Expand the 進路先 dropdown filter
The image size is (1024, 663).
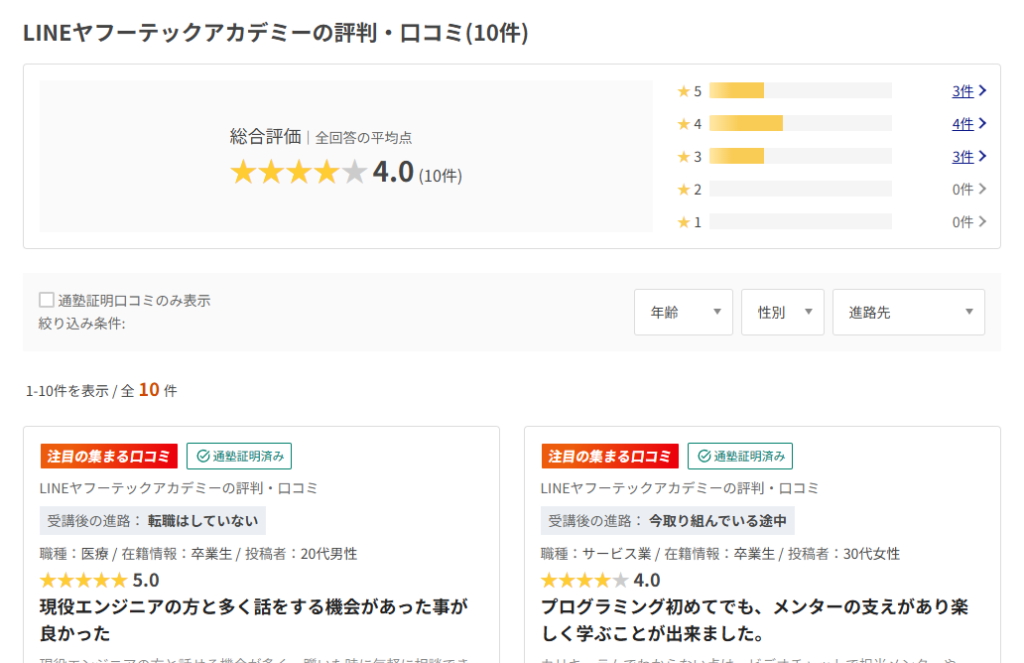[x=908, y=312]
